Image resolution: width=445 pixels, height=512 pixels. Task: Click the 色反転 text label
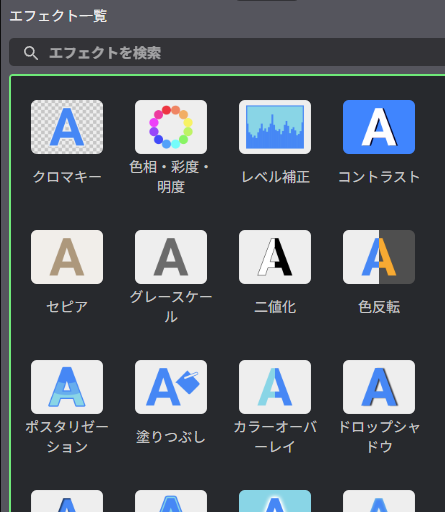[x=379, y=307]
